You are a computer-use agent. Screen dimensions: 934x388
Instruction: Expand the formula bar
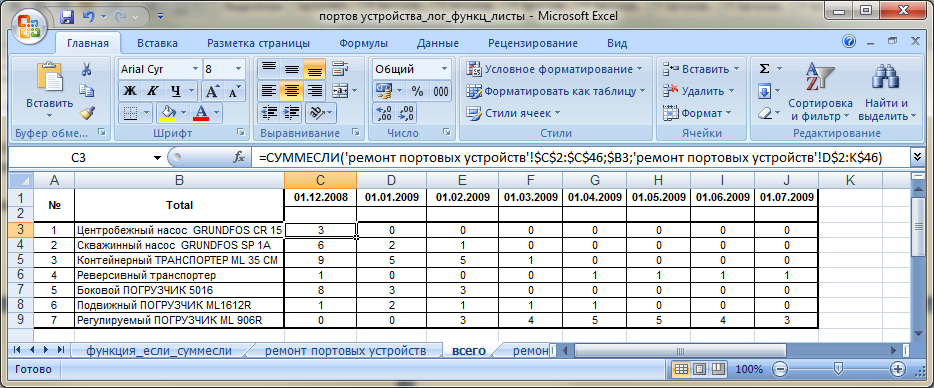click(x=916, y=157)
